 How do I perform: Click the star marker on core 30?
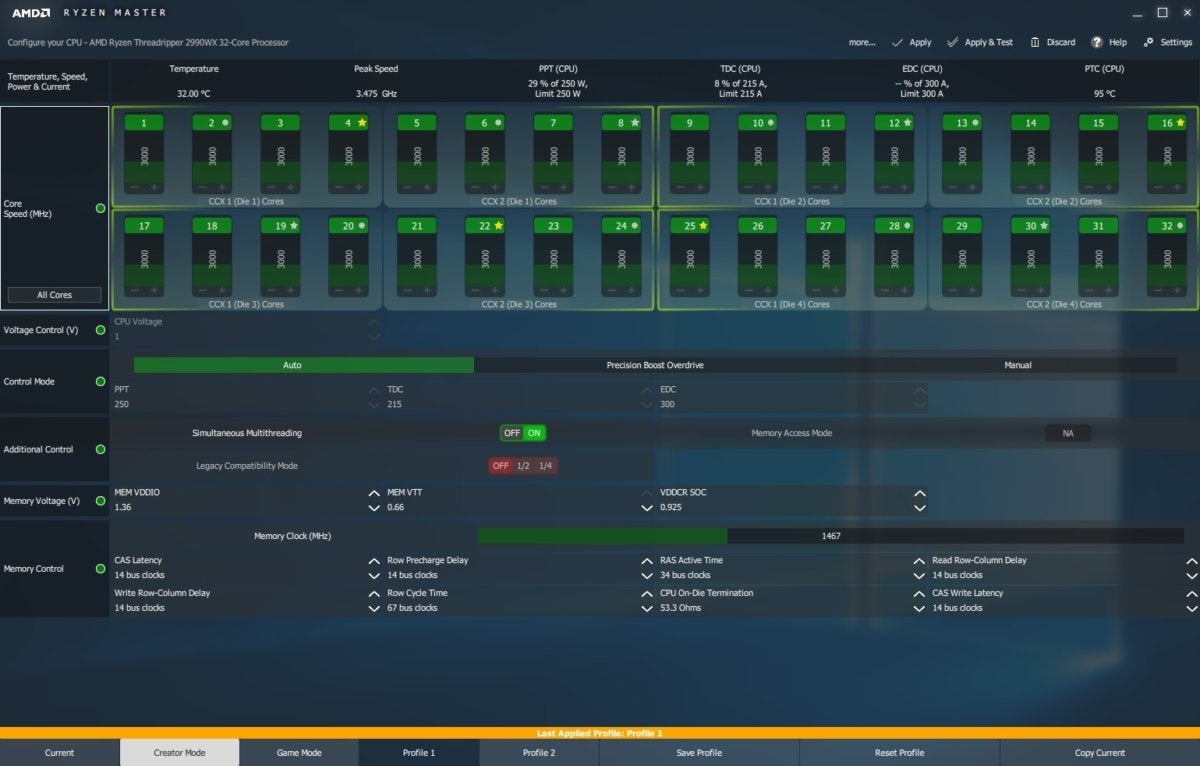coord(1044,226)
